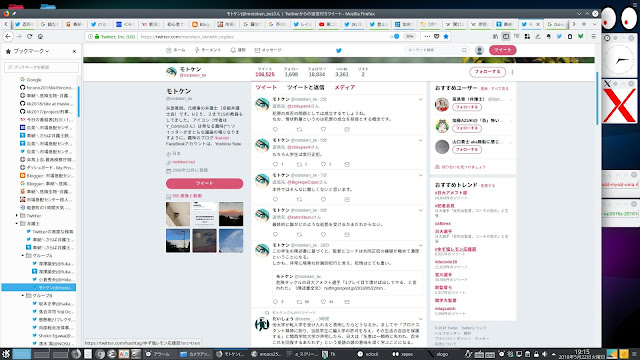Image resolution: width=640 pixels, height=360 pixels.
Task: Open the Firefox hamburger menu
Action: [593, 36]
